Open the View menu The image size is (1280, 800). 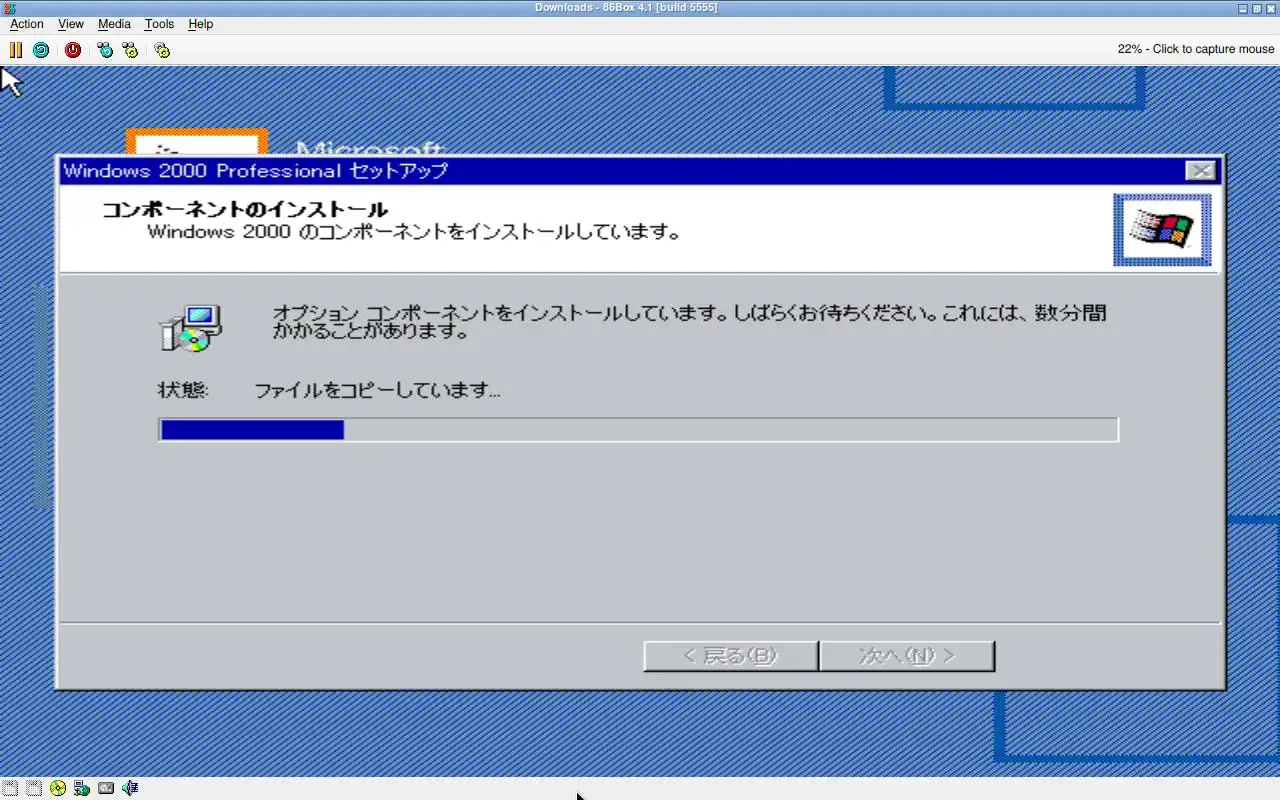coord(71,24)
